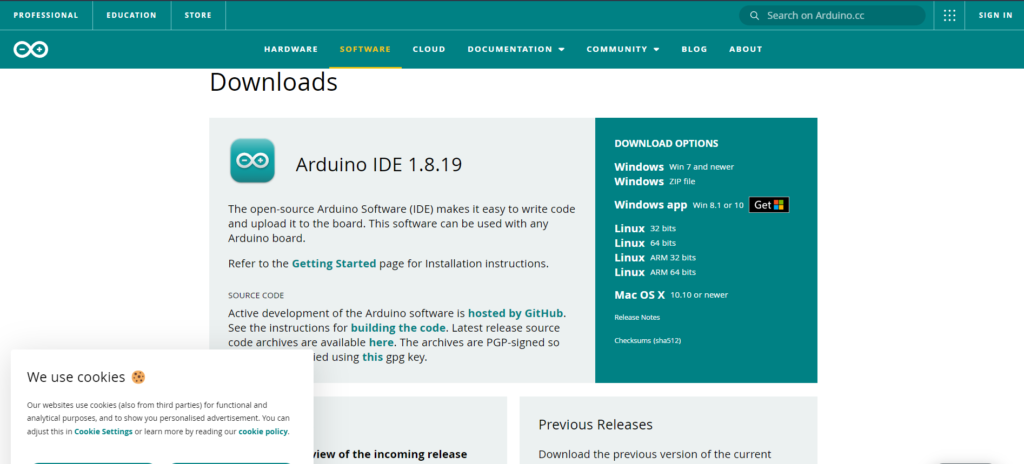Download Linux 32 bits version
This screenshot has height=464, width=1024.
645,228
